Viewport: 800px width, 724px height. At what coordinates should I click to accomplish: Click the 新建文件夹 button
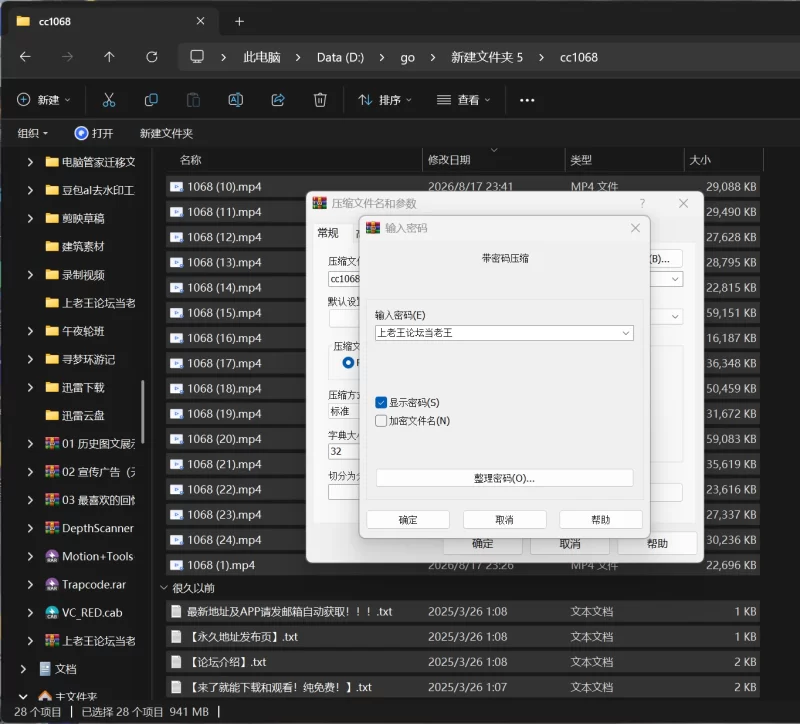[166, 133]
